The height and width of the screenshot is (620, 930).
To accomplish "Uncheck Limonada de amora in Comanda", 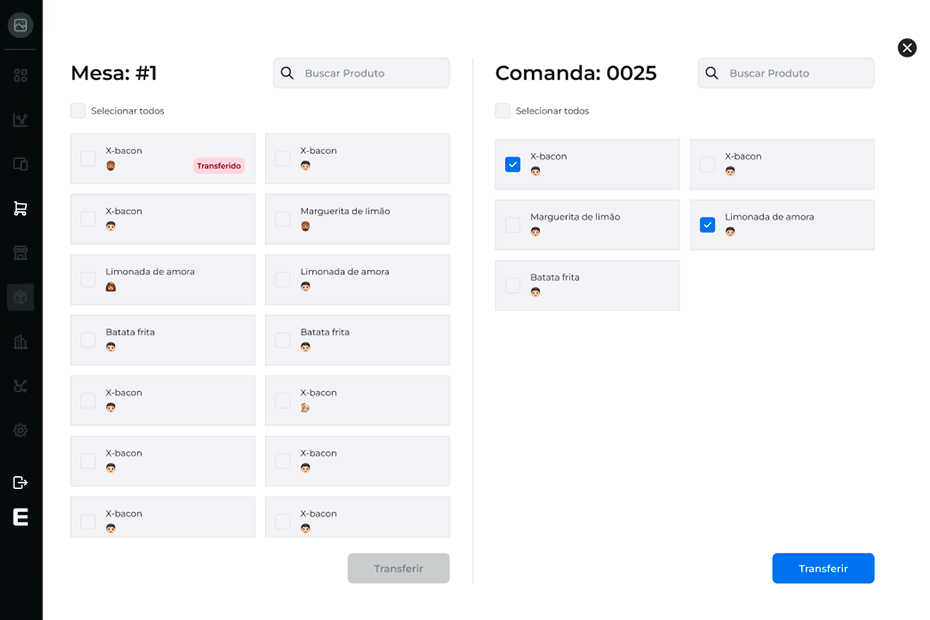I will (707, 225).
